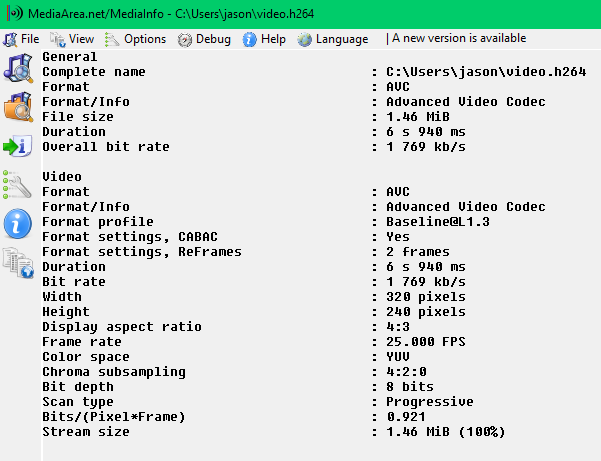Click the 'YUV' color space value
This screenshot has height=461, width=601.
point(398,356)
